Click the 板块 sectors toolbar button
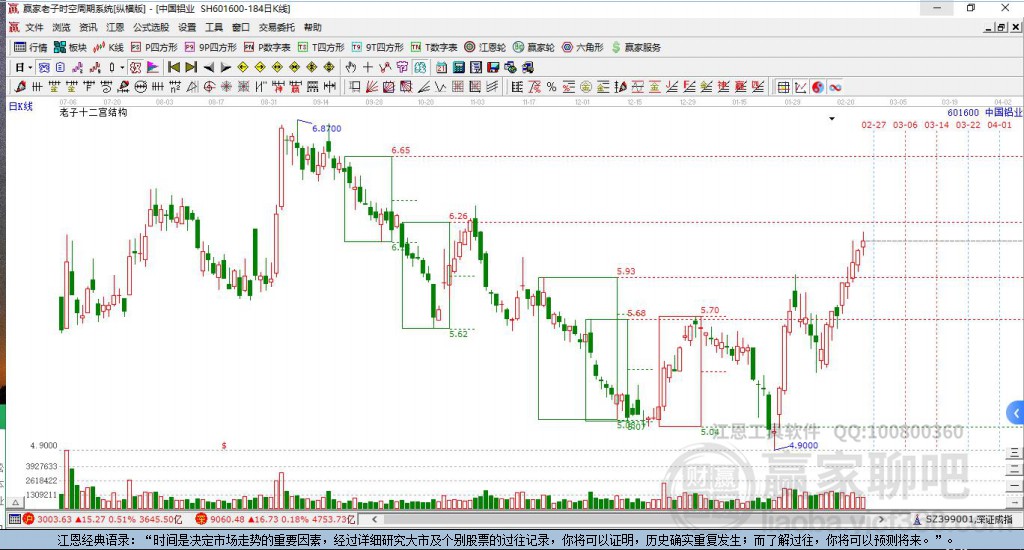The height and width of the screenshot is (550, 1024). pyautogui.click(x=71, y=47)
